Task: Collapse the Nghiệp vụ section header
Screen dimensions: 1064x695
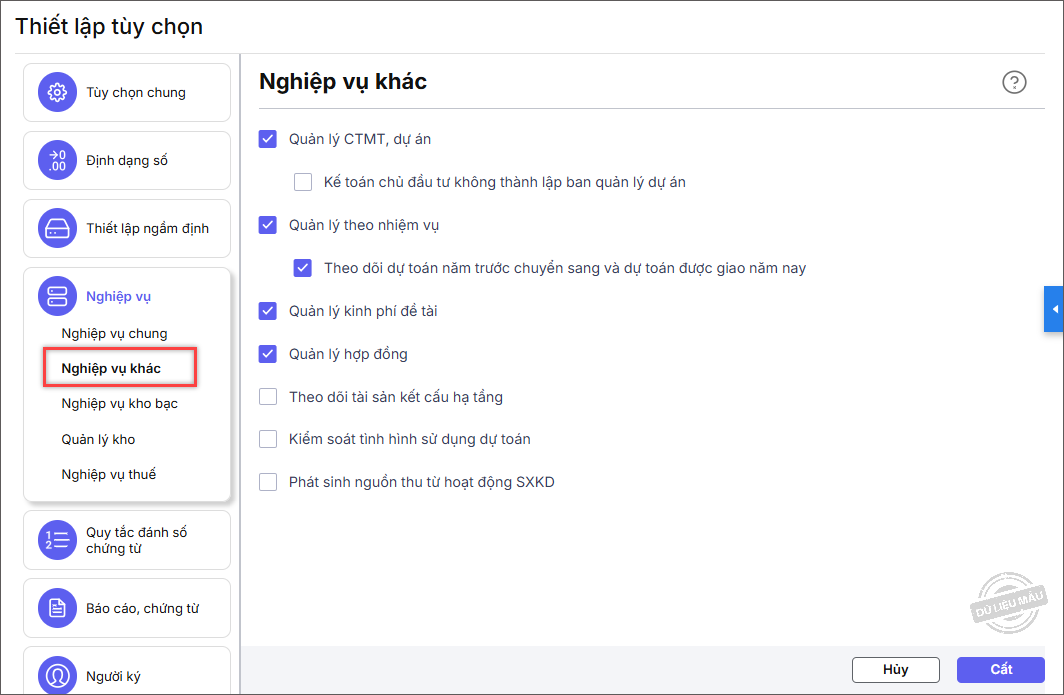Action: 118,296
